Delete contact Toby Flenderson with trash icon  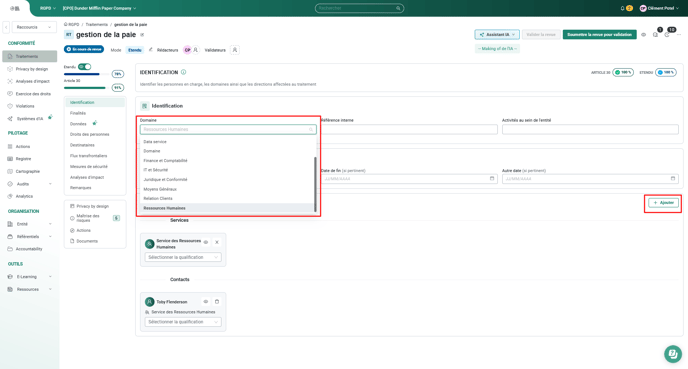pos(217,302)
